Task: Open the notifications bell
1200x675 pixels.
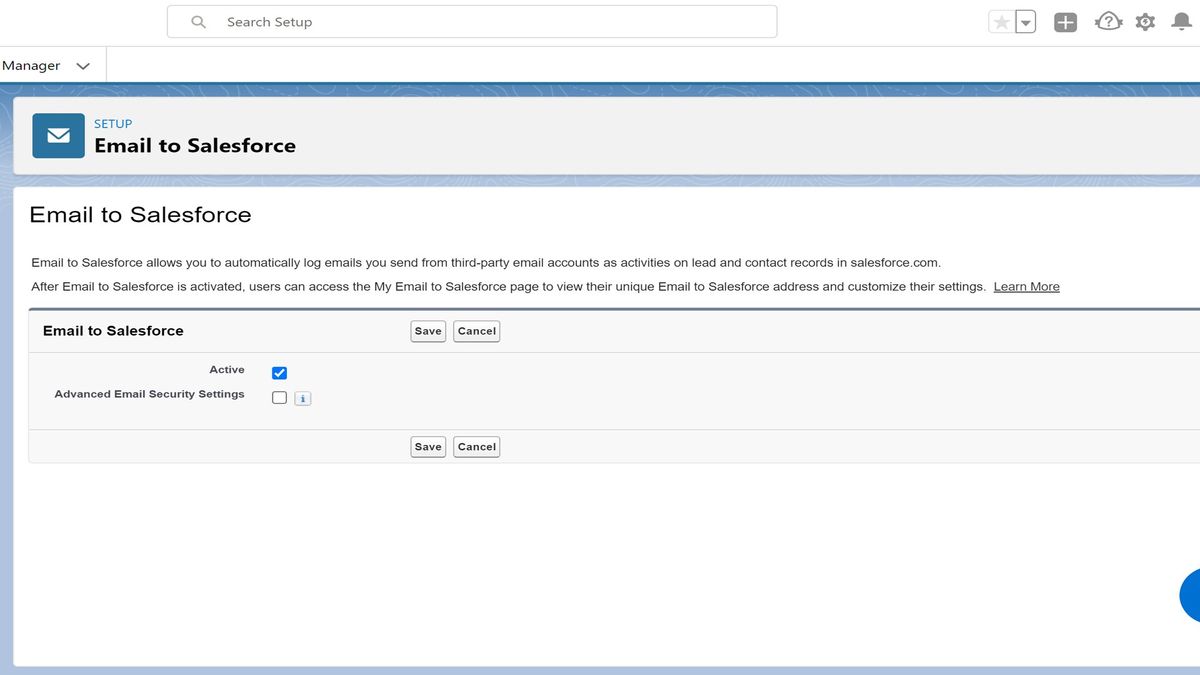Action: tap(1181, 21)
